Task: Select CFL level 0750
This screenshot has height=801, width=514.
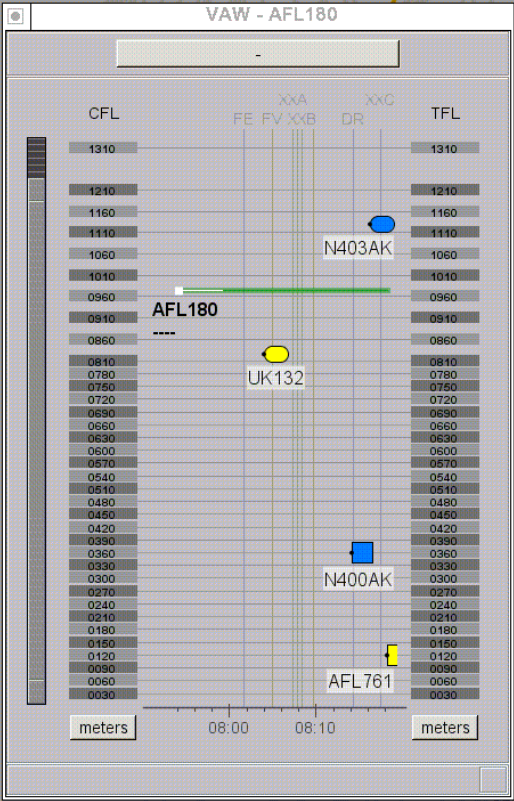Action: pos(103,387)
